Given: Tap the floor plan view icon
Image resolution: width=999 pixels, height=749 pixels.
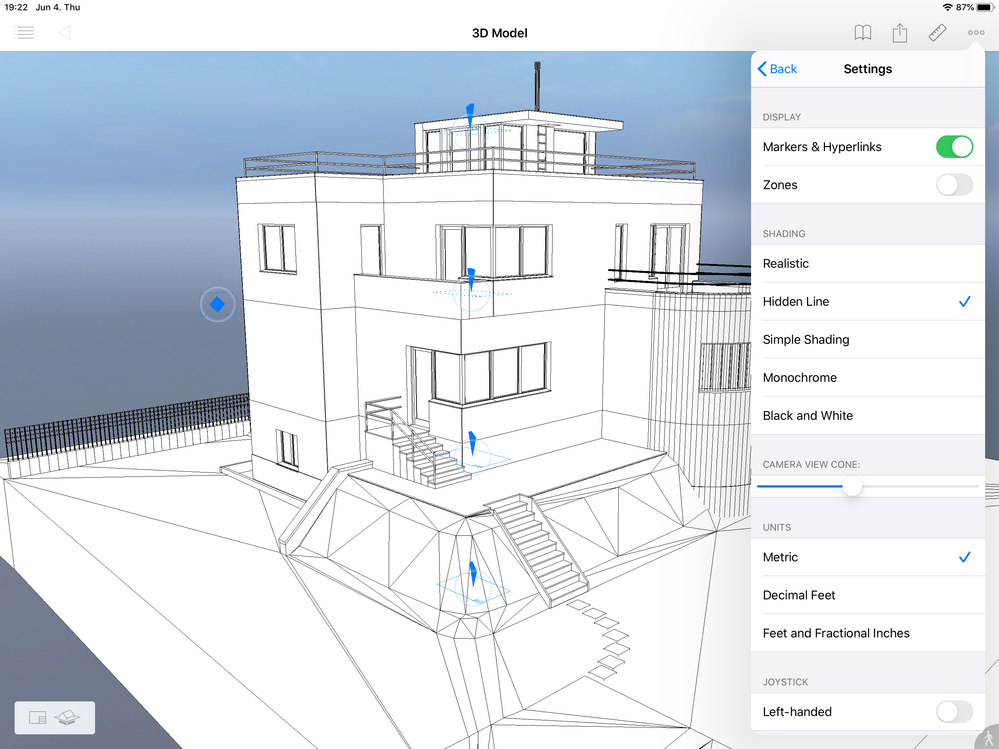Looking at the screenshot, I should [x=38, y=718].
